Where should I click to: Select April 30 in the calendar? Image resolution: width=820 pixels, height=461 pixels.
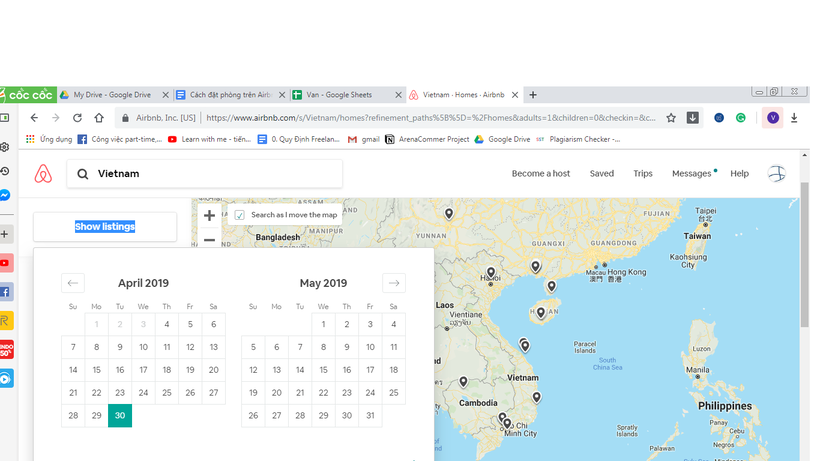click(120, 416)
